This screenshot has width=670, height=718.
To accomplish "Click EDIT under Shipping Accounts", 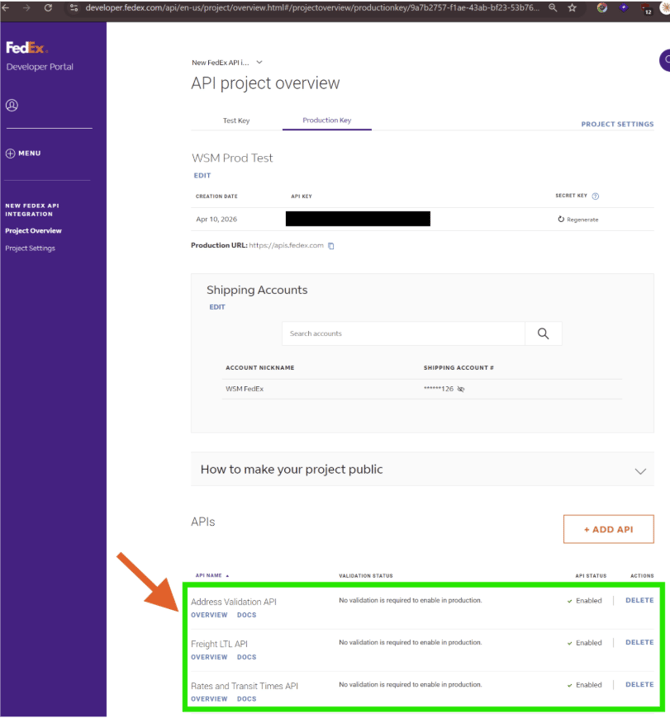I will 217,307.
